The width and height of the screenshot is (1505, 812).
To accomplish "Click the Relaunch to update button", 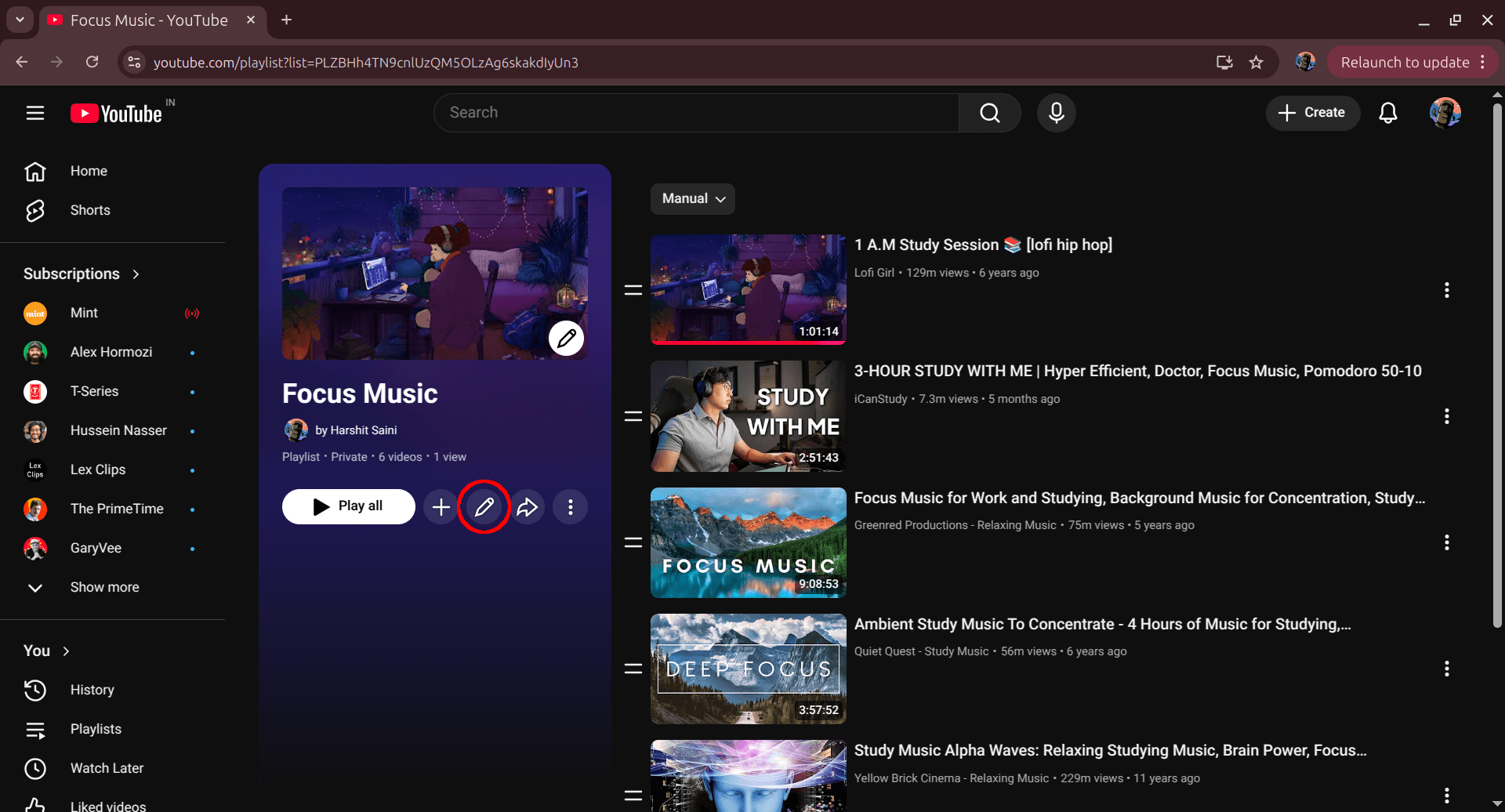I will pyautogui.click(x=1406, y=62).
